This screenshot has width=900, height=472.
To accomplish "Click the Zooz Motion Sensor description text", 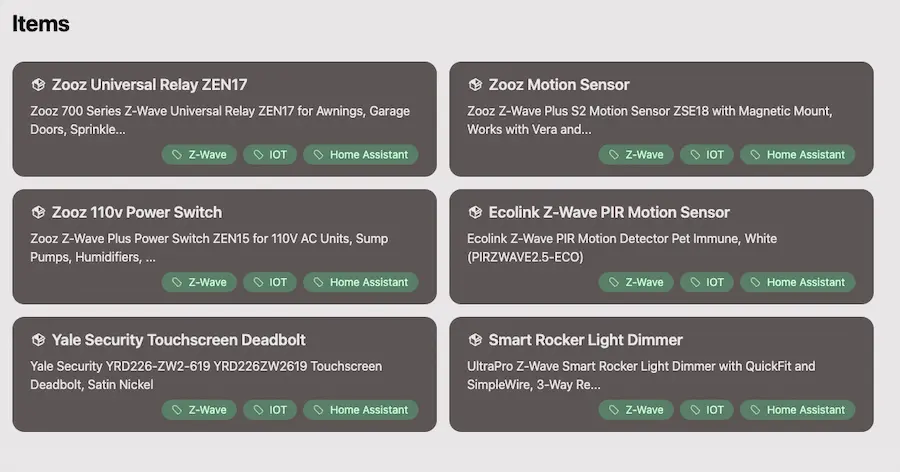I will pos(650,120).
